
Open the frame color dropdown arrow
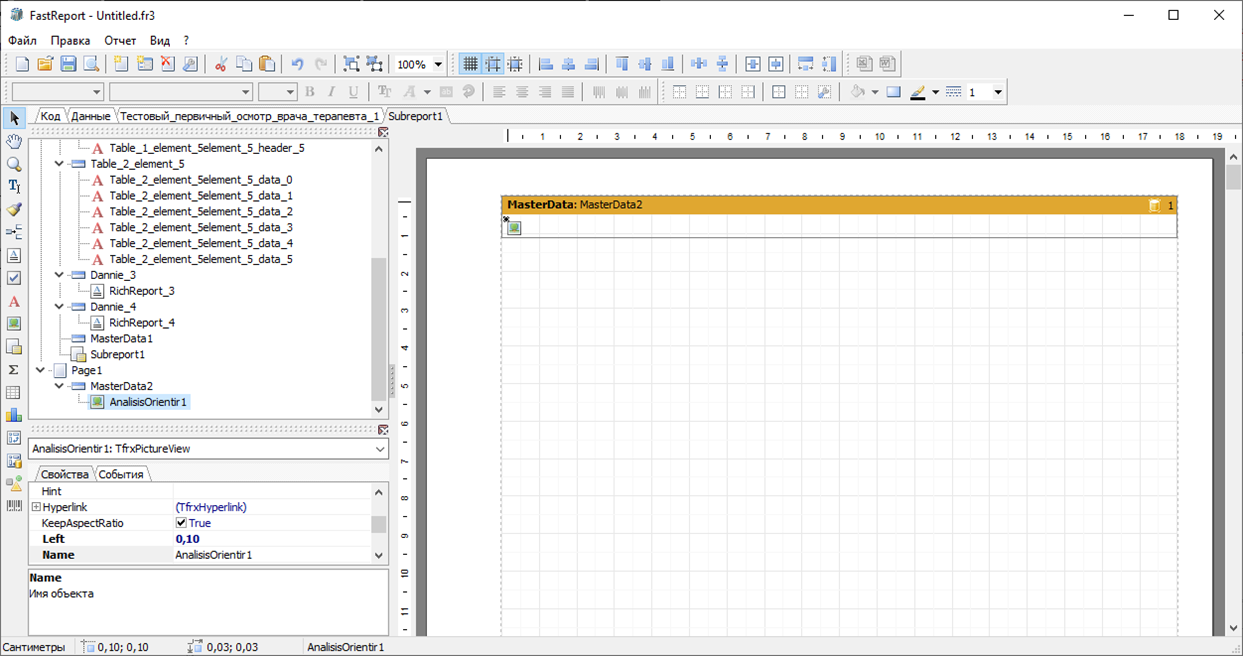tap(935, 92)
